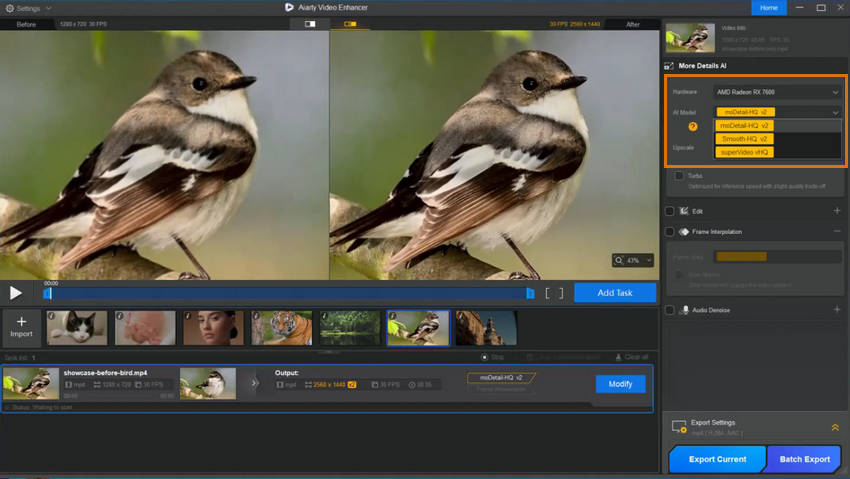Screen dimensions: 850x479
Task: Select the cat sample thumbnail
Action: pos(77,328)
